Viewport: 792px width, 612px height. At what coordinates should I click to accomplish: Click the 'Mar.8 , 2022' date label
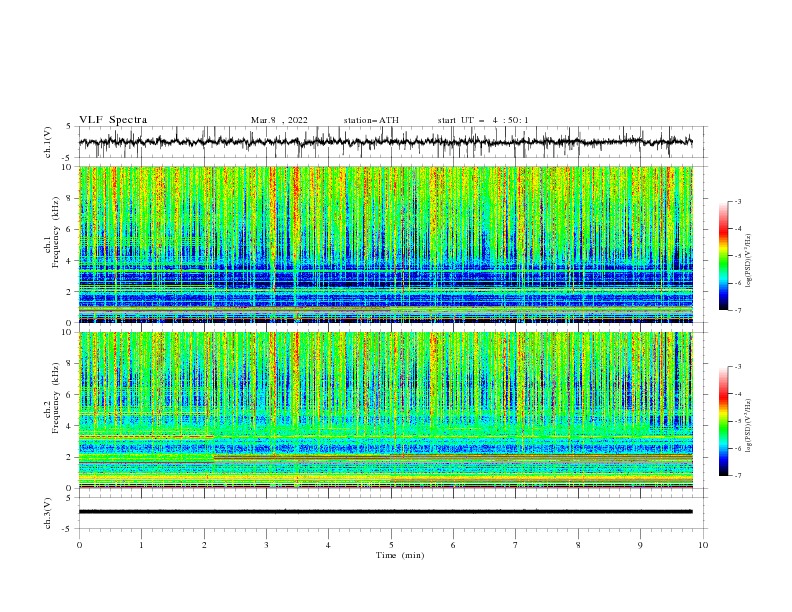pyautogui.click(x=279, y=120)
